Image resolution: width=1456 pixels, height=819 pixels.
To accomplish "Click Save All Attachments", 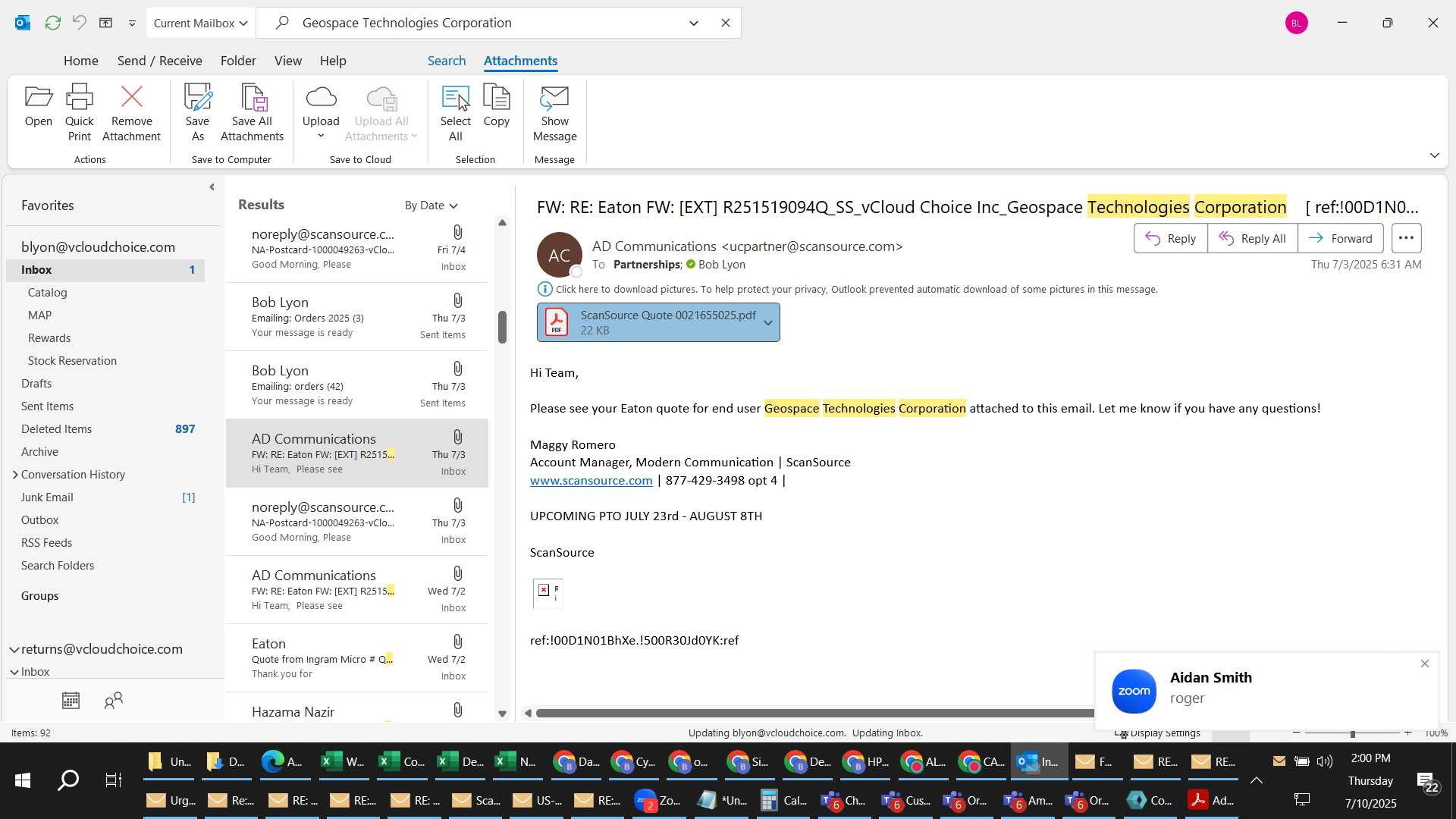I will point(252,113).
